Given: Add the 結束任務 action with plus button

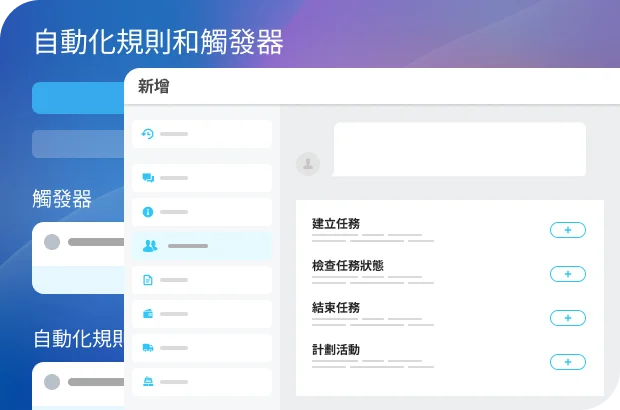Looking at the screenshot, I should [568, 318].
